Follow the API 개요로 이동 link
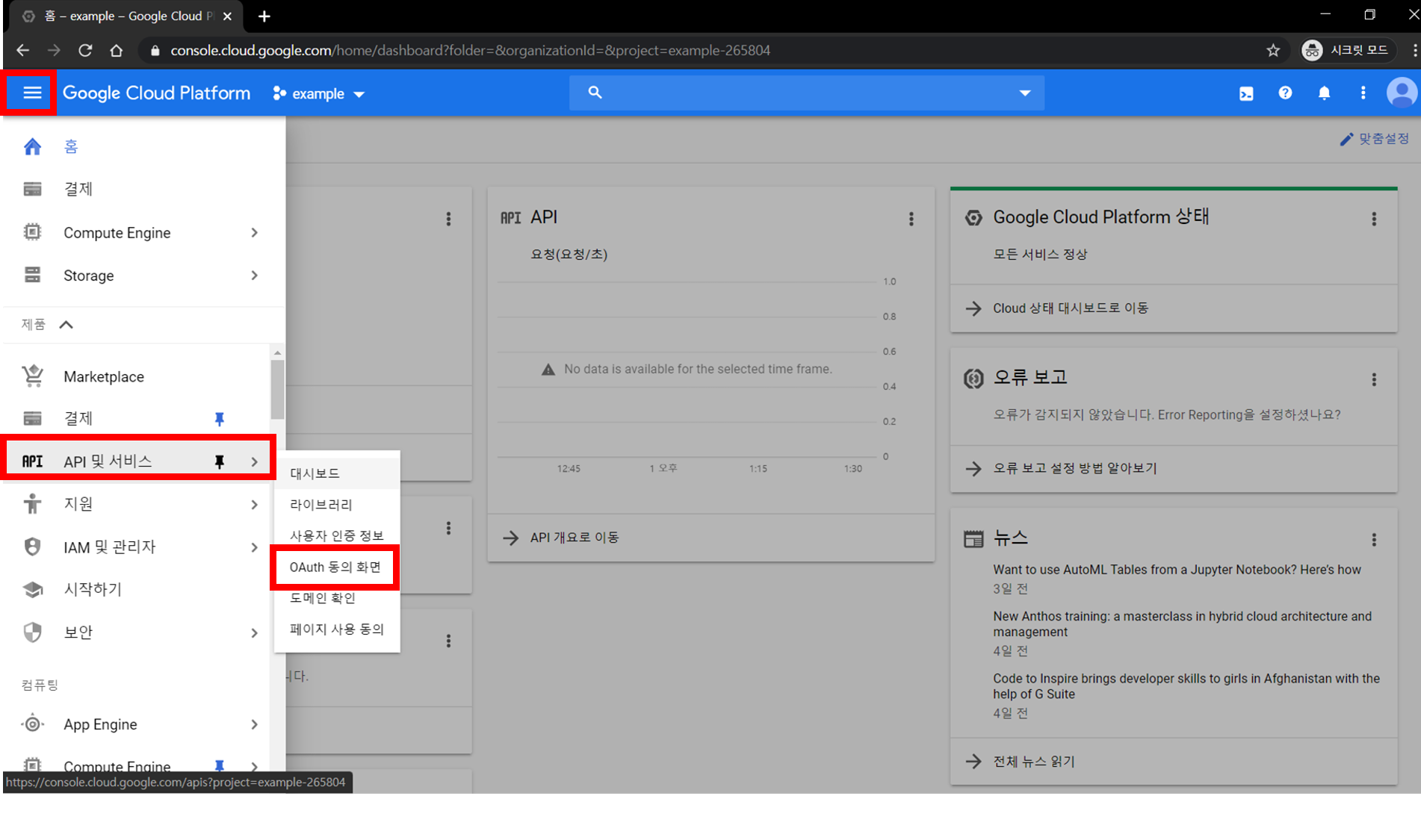Viewport: 1421px width, 840px height. click(x=575, y=538)
